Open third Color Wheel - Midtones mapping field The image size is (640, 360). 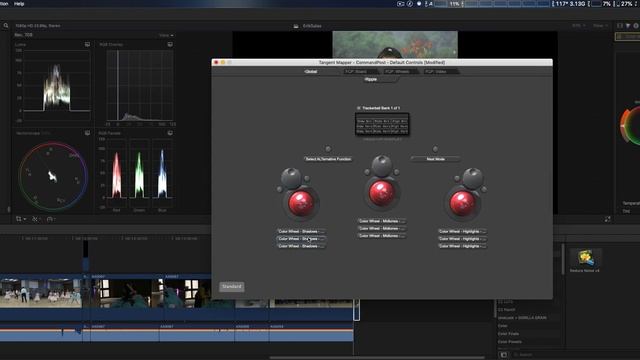coord(382,236)
